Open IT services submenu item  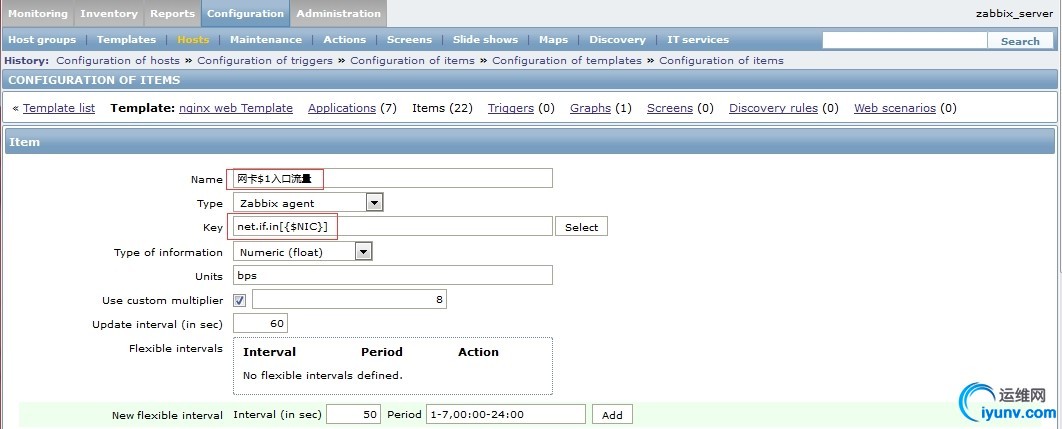[x=698, y=40]
